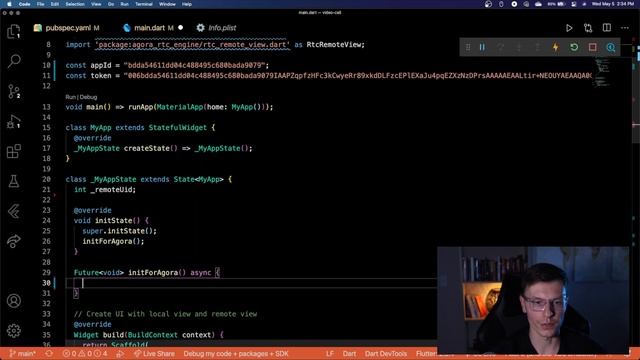640x360 pixels.
Task: Click the Step Out debug button
Action: click(537, 47)
